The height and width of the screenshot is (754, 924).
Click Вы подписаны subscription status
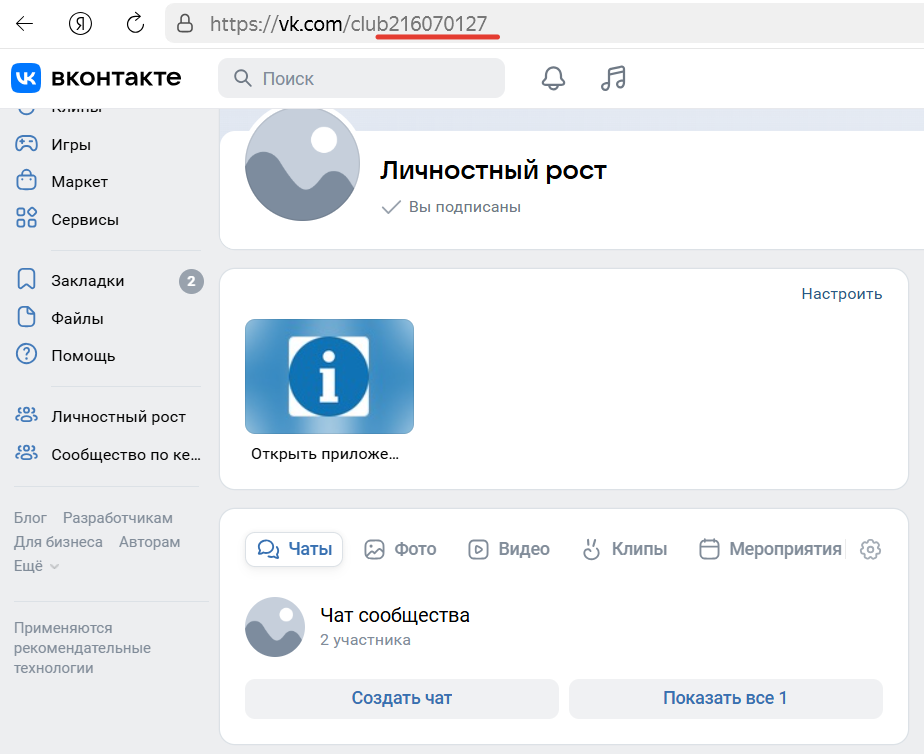(465, 207)
